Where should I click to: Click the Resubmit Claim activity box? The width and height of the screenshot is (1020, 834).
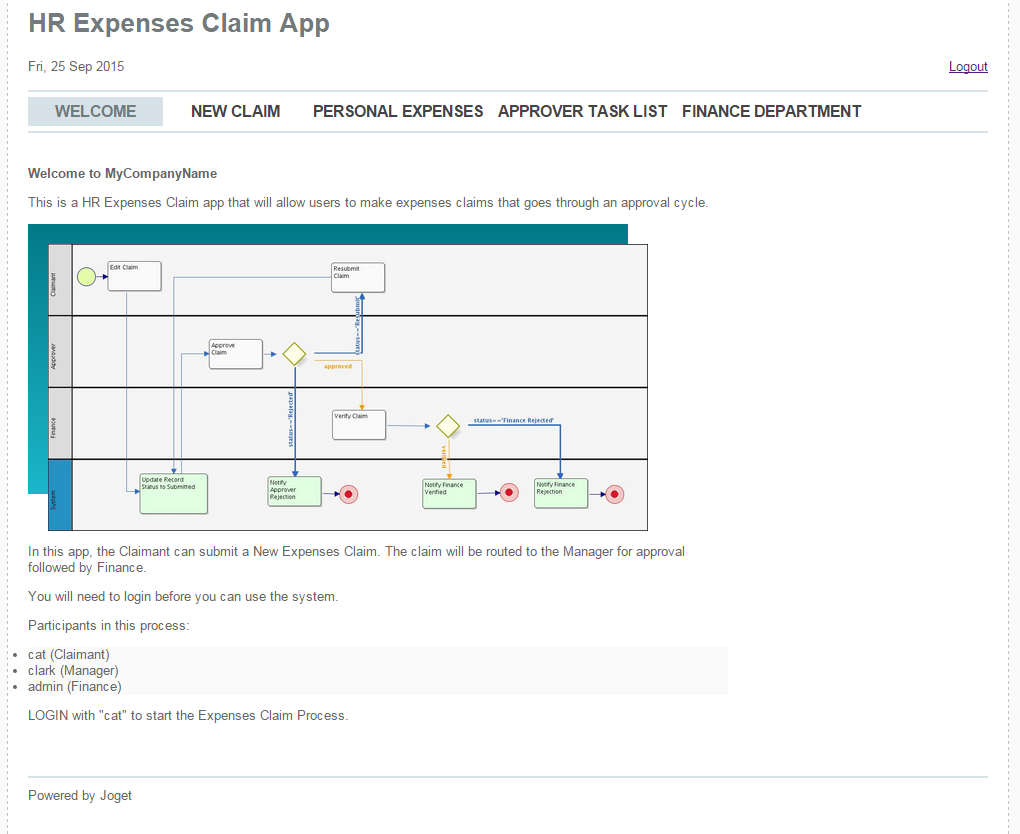tap(358, 277)
